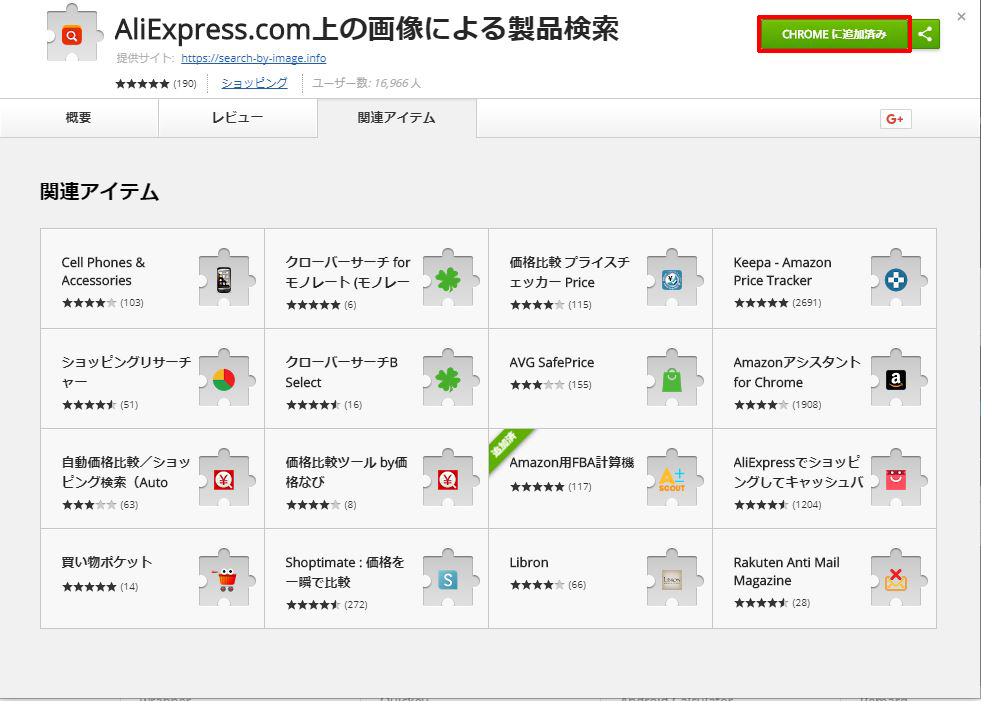
Task: Open the 自動価格比較 Auto yen icon
Action: click(225, 479)
